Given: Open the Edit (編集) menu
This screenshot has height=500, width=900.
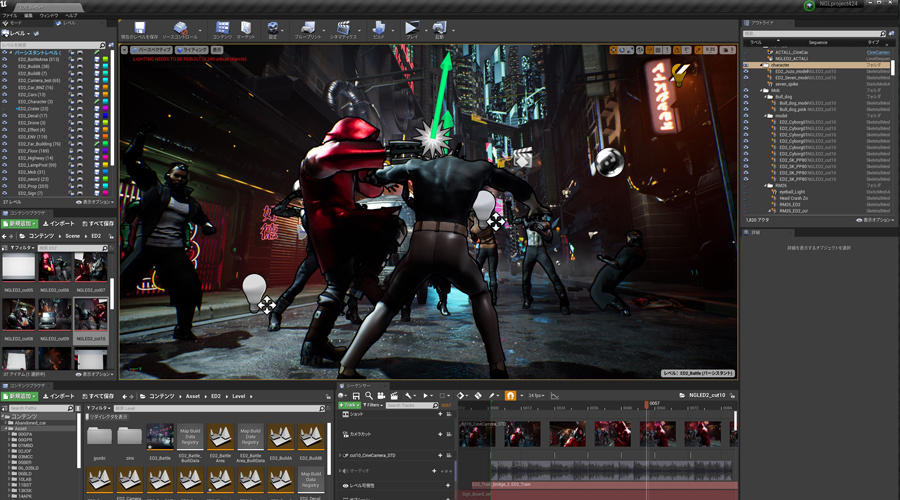Looking at the screenshot, I should (x=28, y=15).
